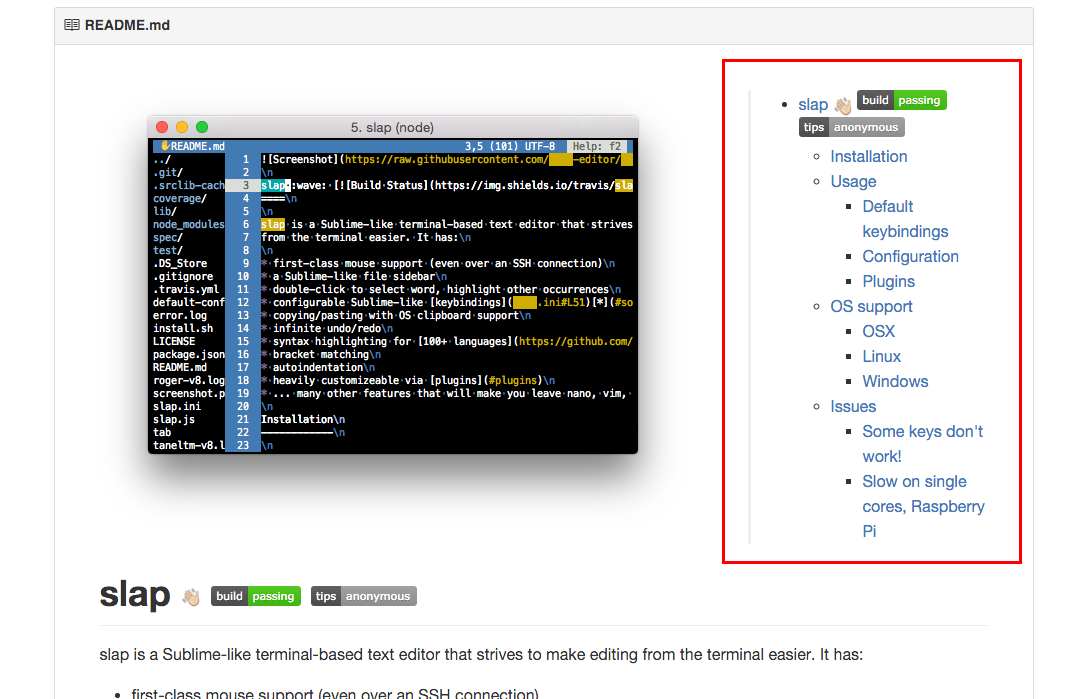Click 'install.sh' in the screenshot file sidebar
This screenshot has height=699, width=1088.
(183, 328)
